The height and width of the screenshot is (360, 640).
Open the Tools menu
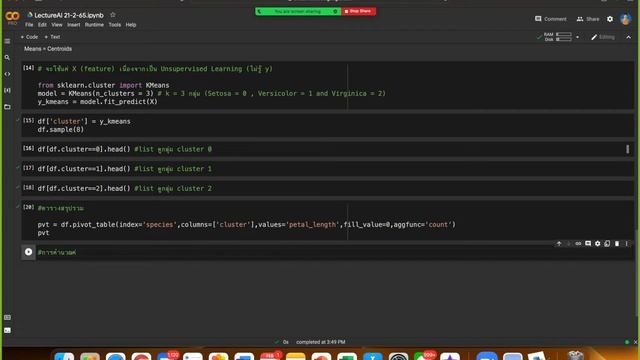(115, 25)
